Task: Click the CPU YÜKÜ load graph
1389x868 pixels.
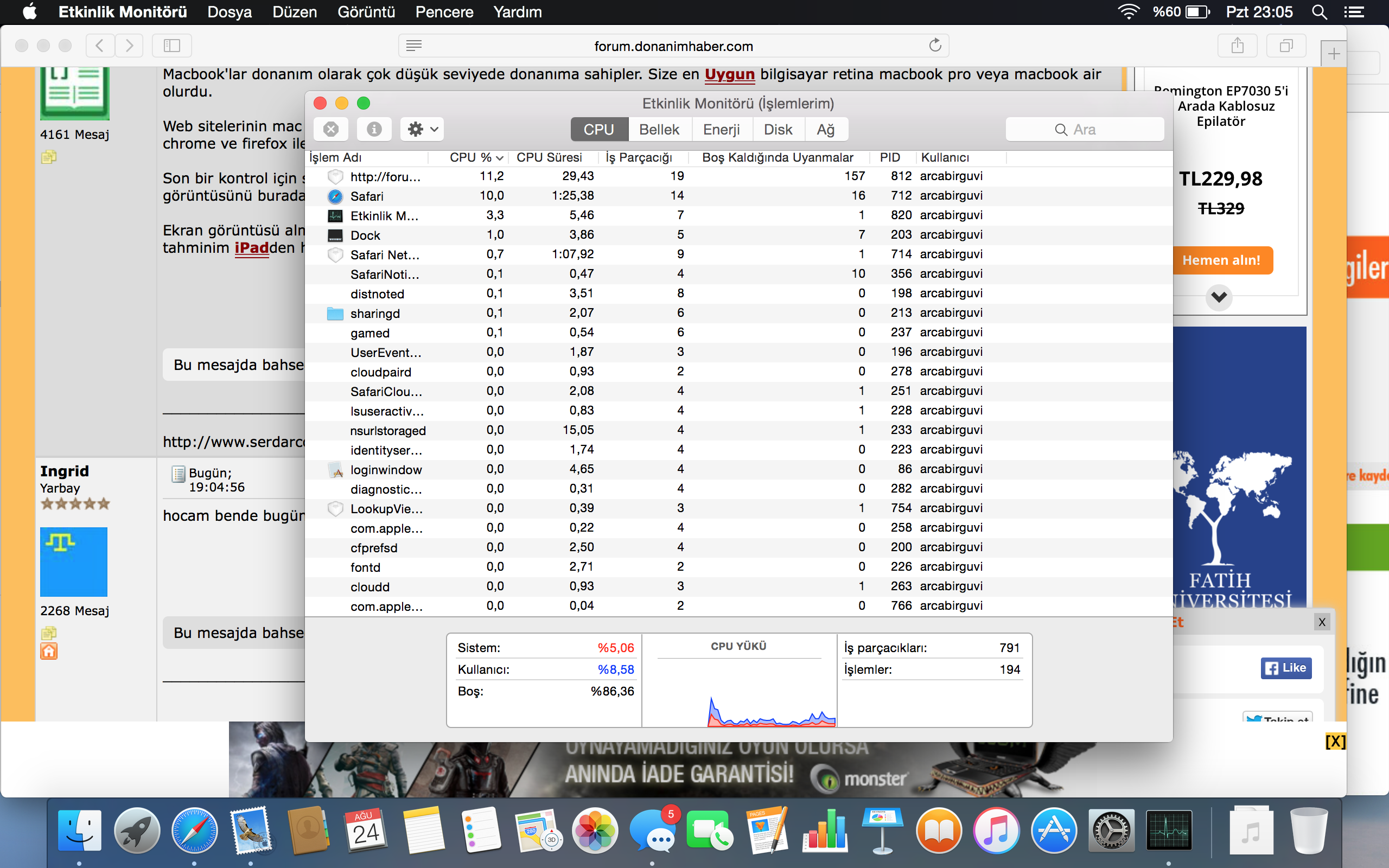Action: pos(740,681)
